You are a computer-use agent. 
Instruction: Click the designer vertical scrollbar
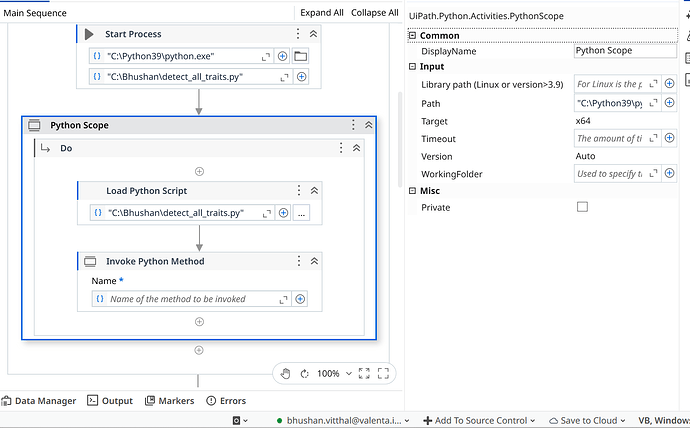[x=400, y=139]
